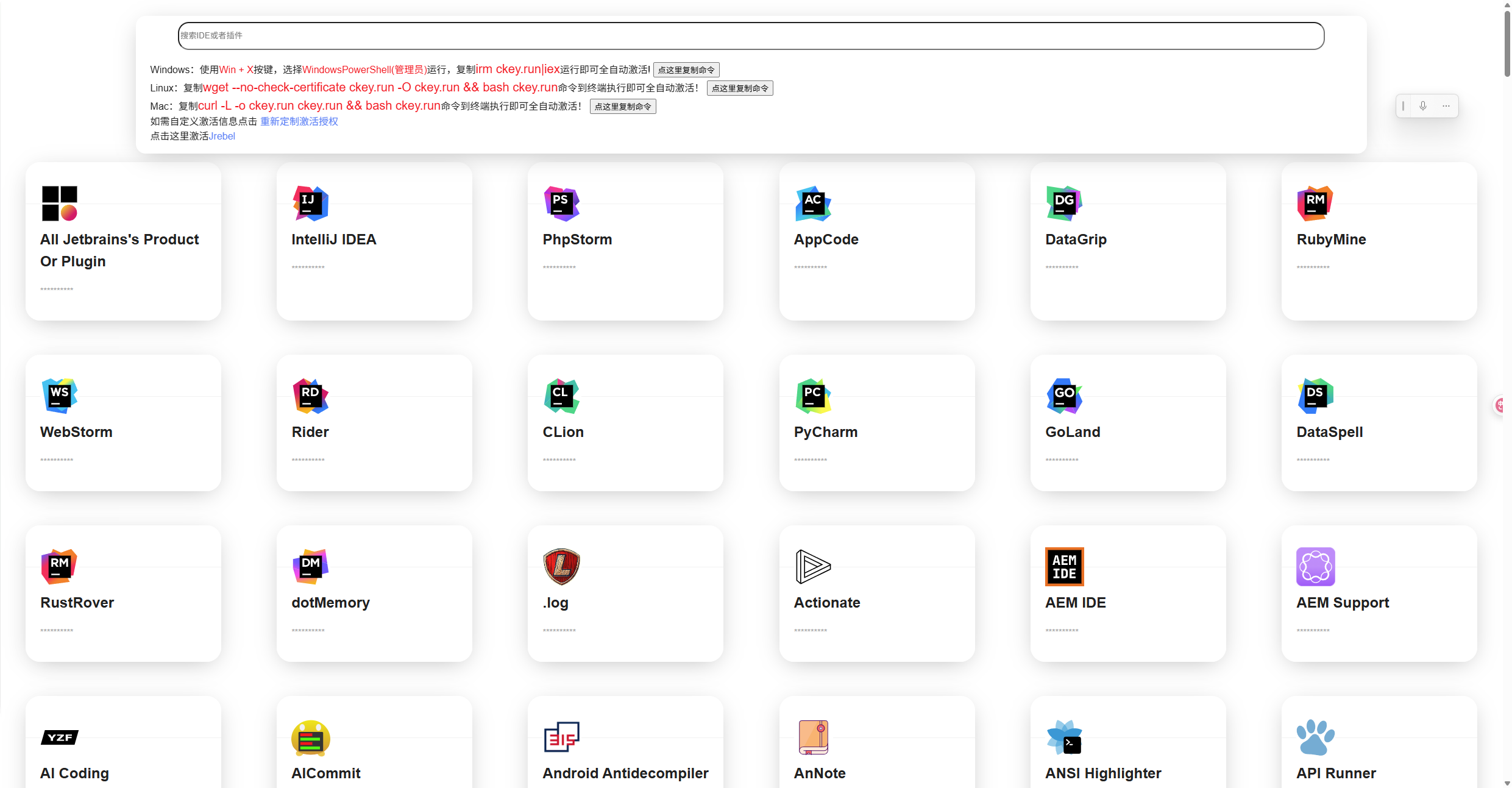Click the AnNote title text
Screen dimensions: 1512x788
(x=820, y=773)
